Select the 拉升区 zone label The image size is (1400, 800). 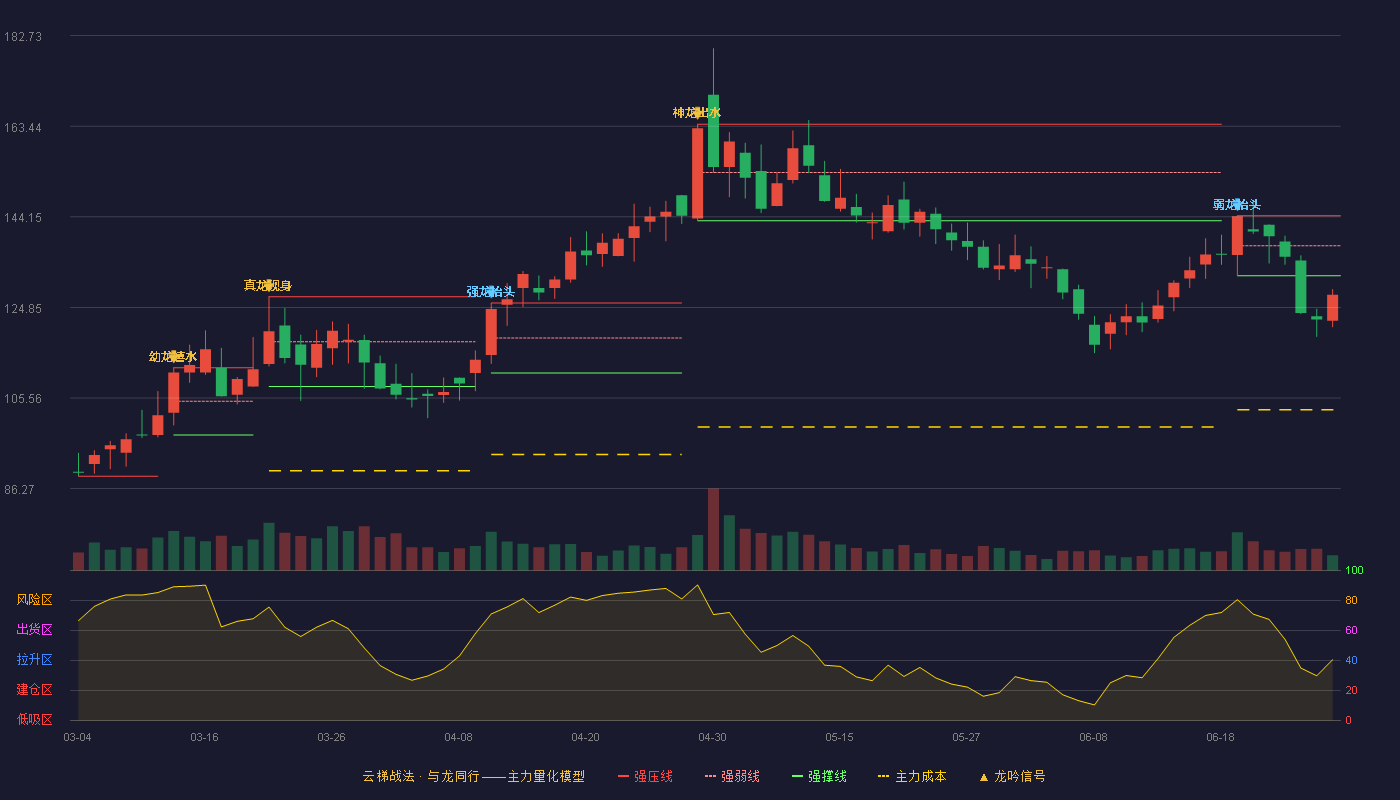(x=34, y=660)
